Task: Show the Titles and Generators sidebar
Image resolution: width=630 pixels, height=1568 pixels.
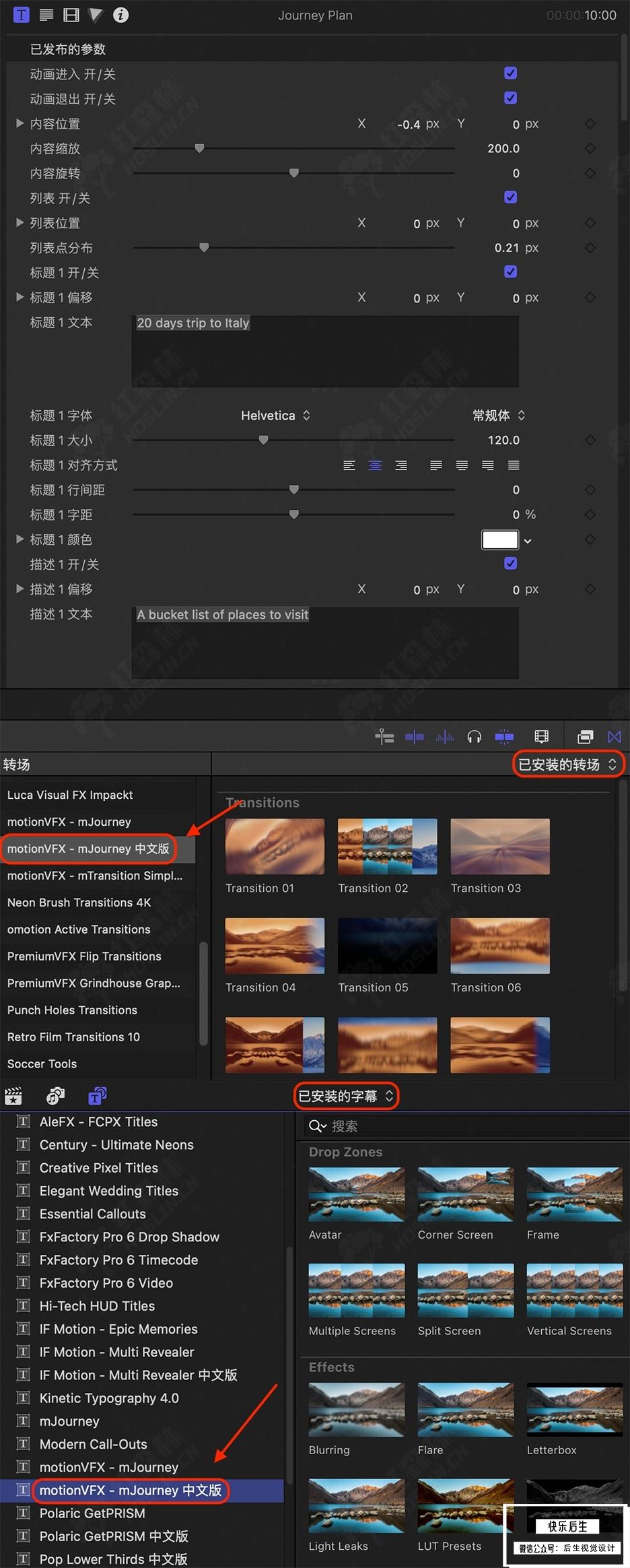Action: [98, 1096]
